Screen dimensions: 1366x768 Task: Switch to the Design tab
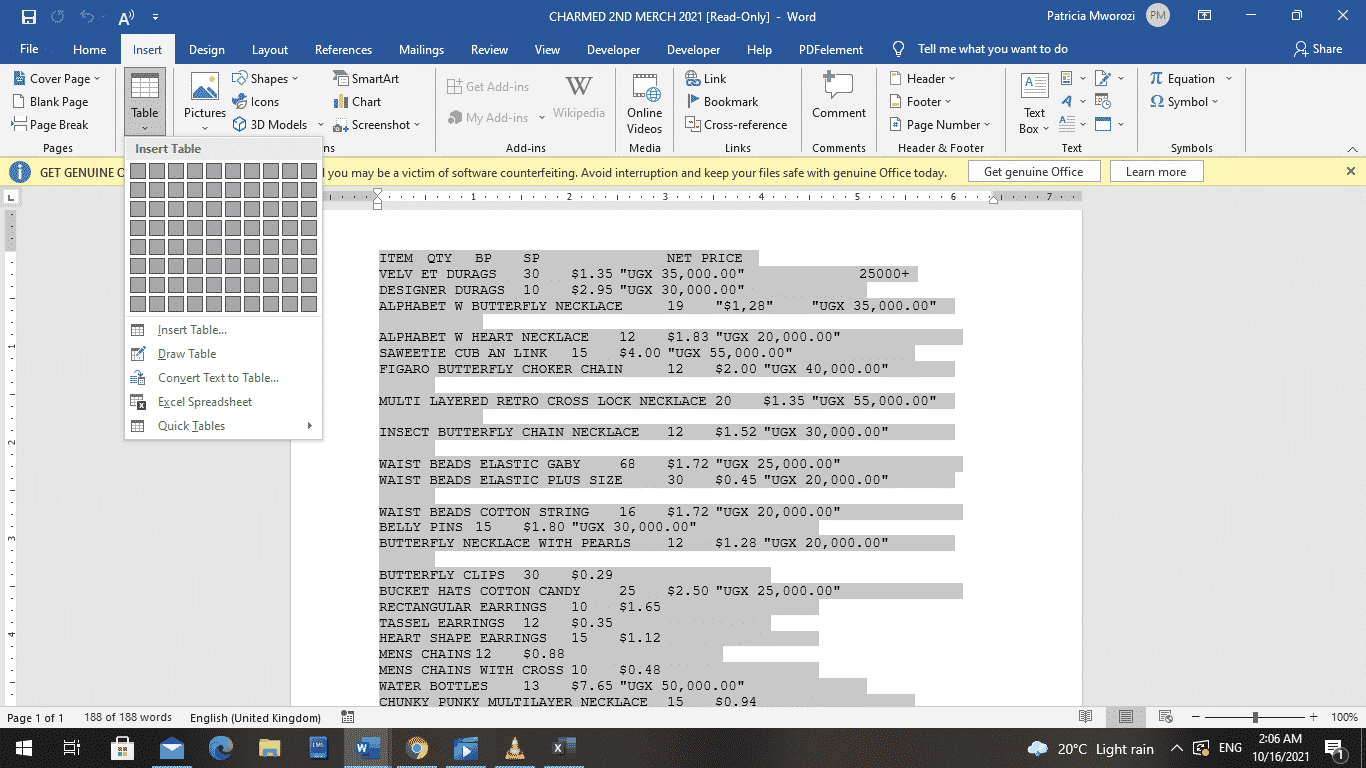coord(206,48)
